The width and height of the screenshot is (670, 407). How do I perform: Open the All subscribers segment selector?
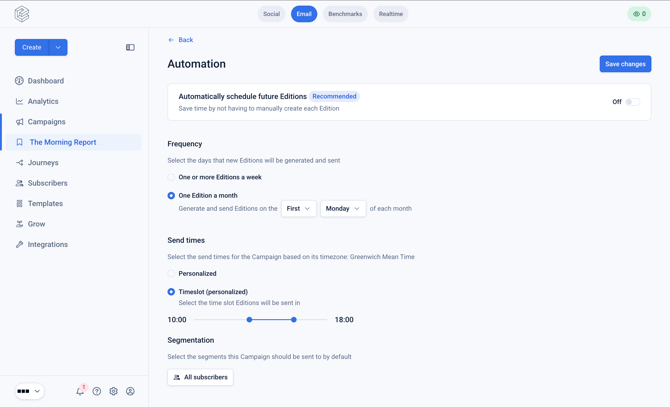200,377
